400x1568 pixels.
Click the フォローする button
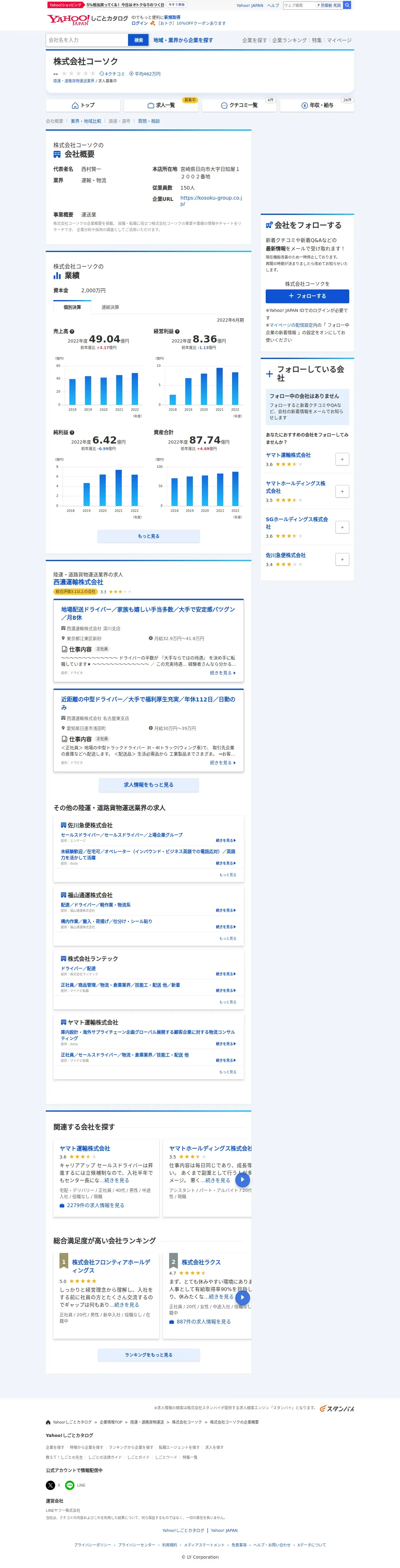pyautogui.click(x=307, y=296)
